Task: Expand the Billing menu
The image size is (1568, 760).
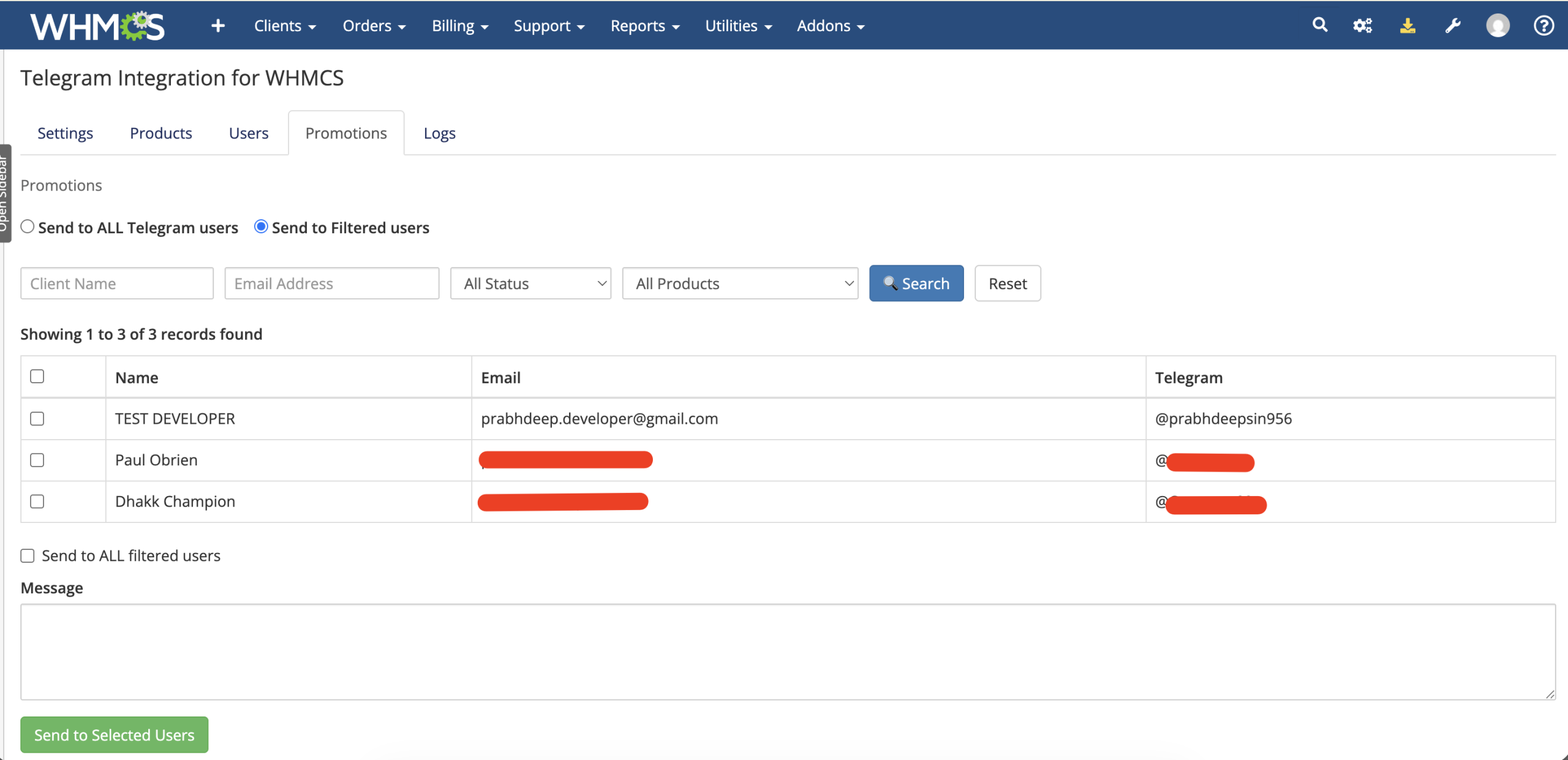Action: coord(460,26)
